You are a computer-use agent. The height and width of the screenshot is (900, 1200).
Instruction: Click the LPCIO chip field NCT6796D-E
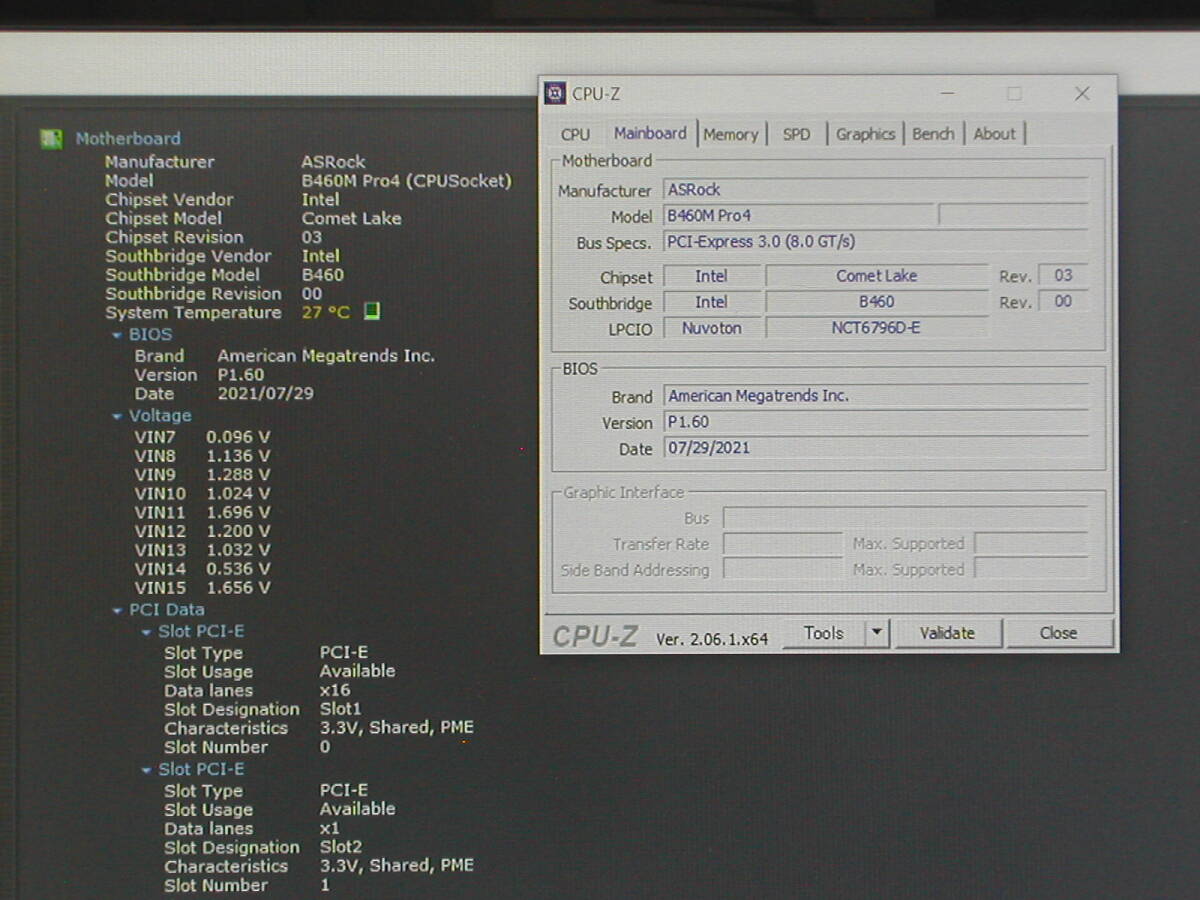coord(877,328)
